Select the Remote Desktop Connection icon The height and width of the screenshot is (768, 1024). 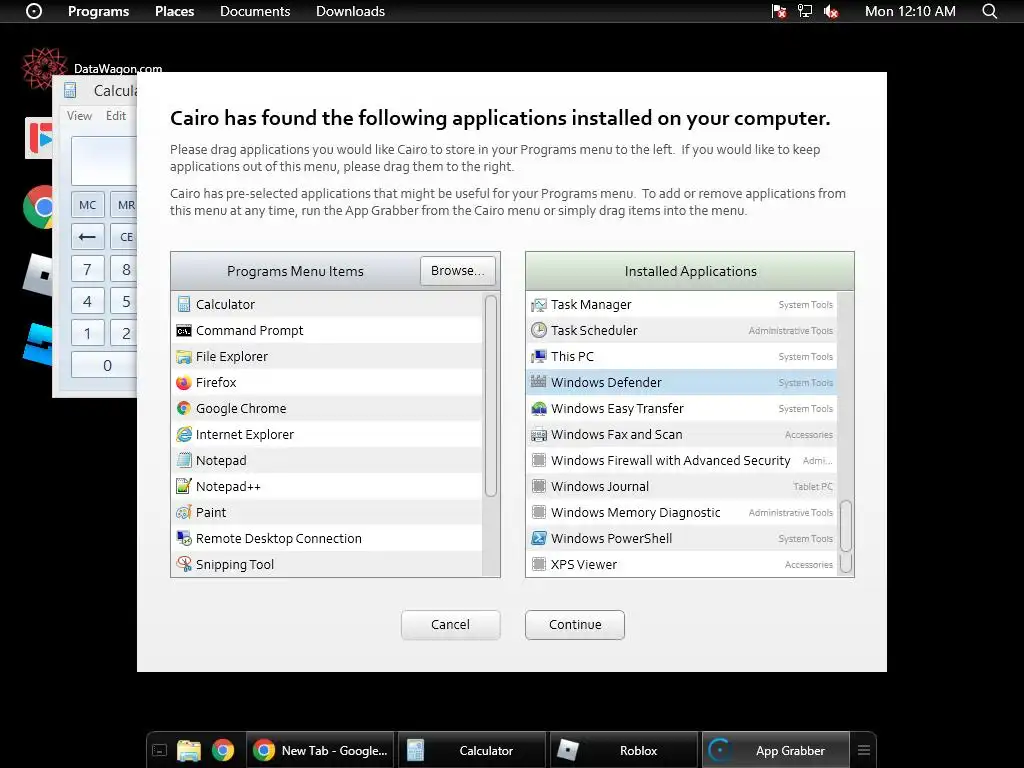tap(184, 539)
